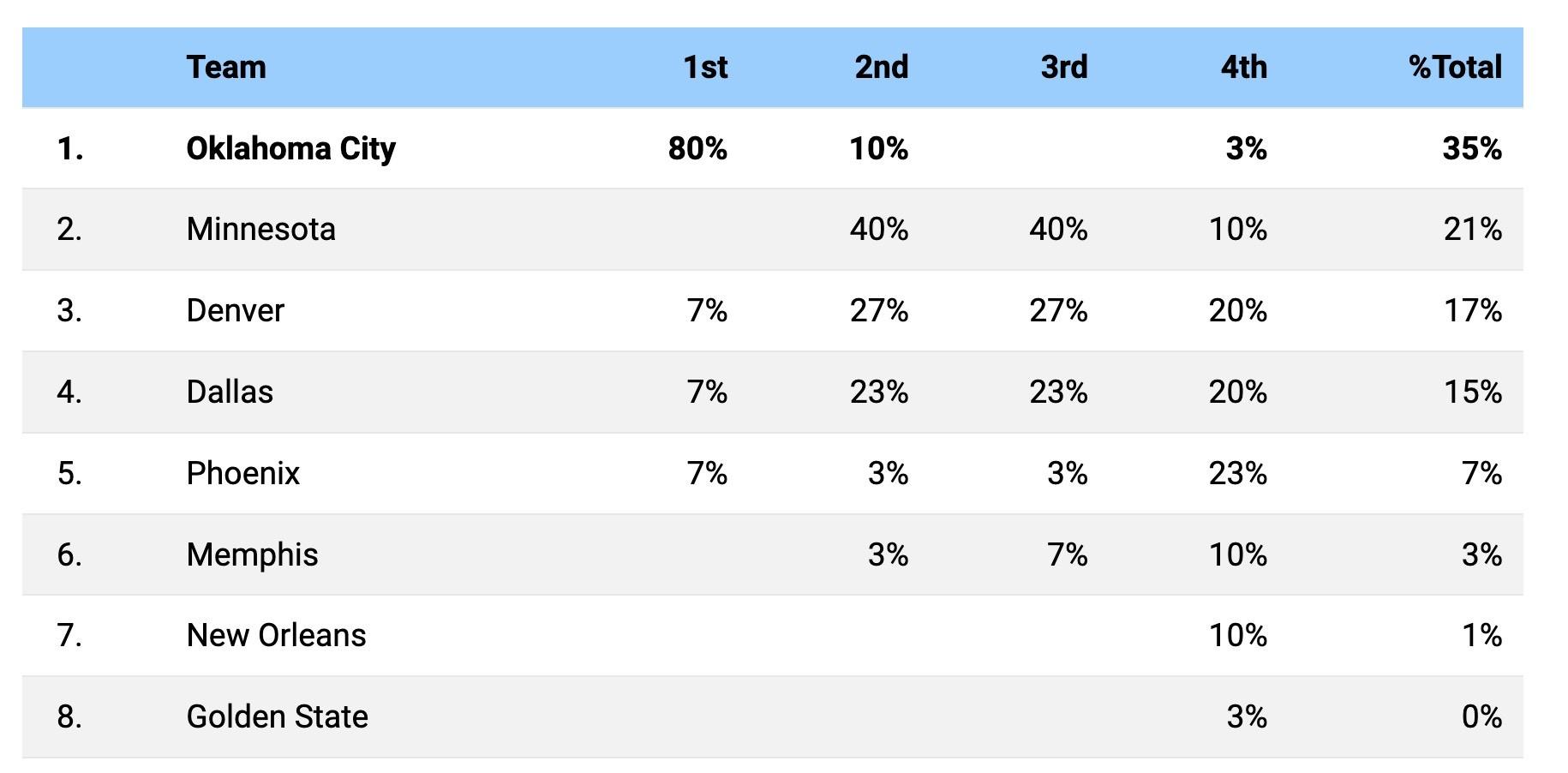Click the Golden State team name
1568x773 pixels.
pos(277,716)
